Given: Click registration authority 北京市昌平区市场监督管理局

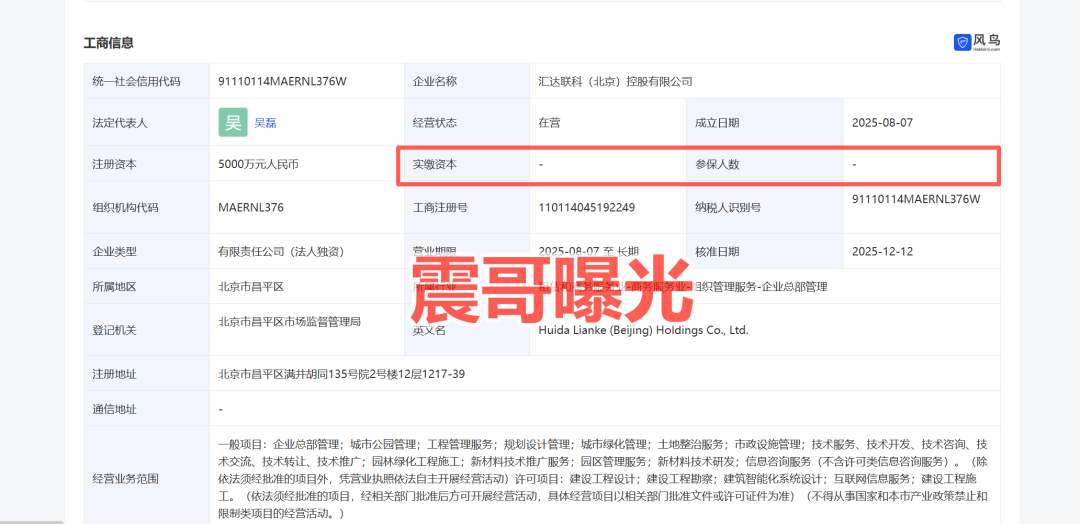Looking at the screenshot, I should tap(289, 322).
